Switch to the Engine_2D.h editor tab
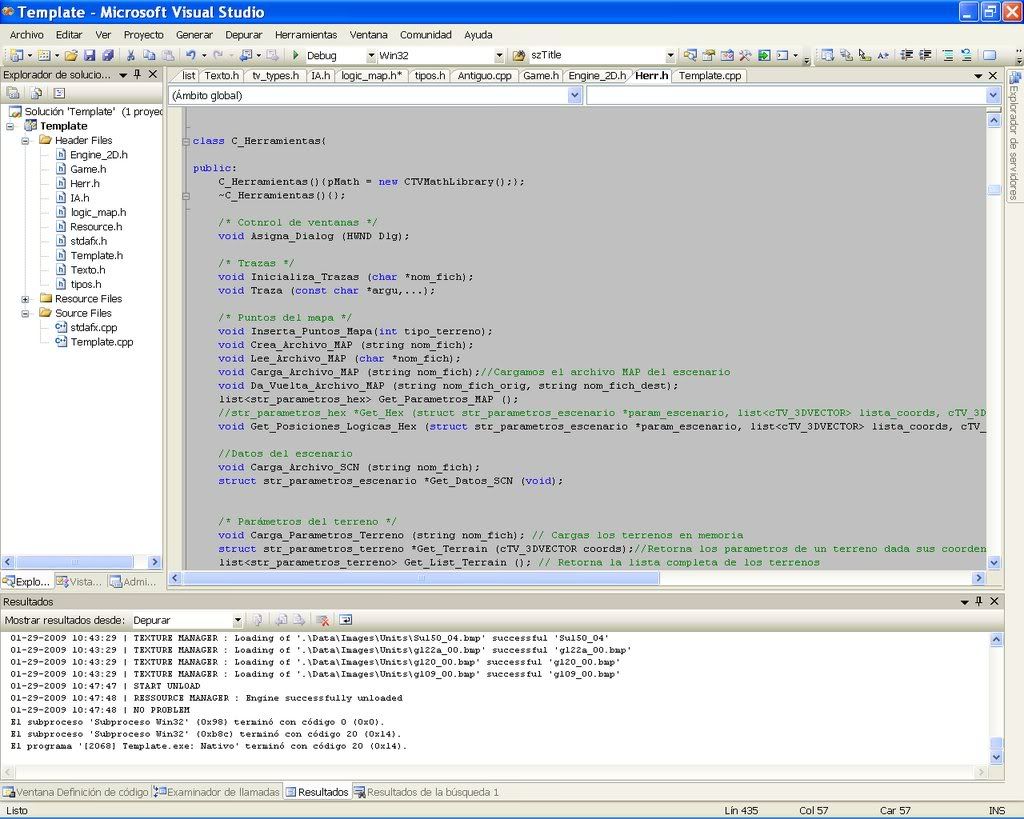This screenshot has height=819, width=1024. coord(597,76)
